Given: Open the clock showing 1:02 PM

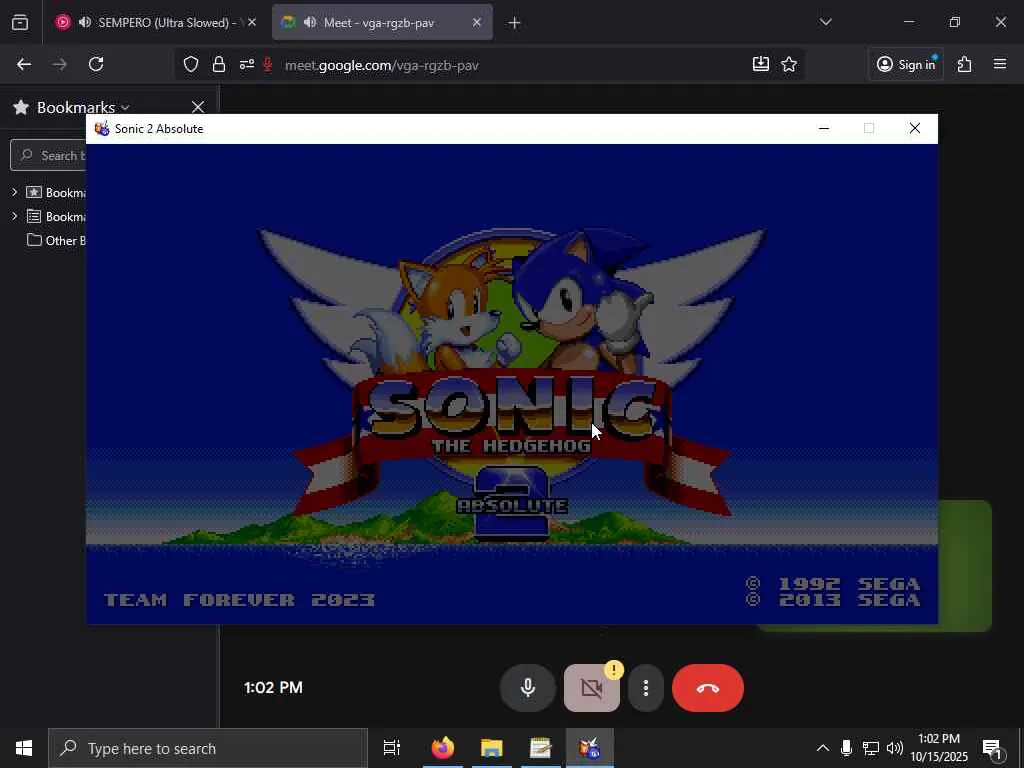Looking at the screenshot, I should pos(939,748).
